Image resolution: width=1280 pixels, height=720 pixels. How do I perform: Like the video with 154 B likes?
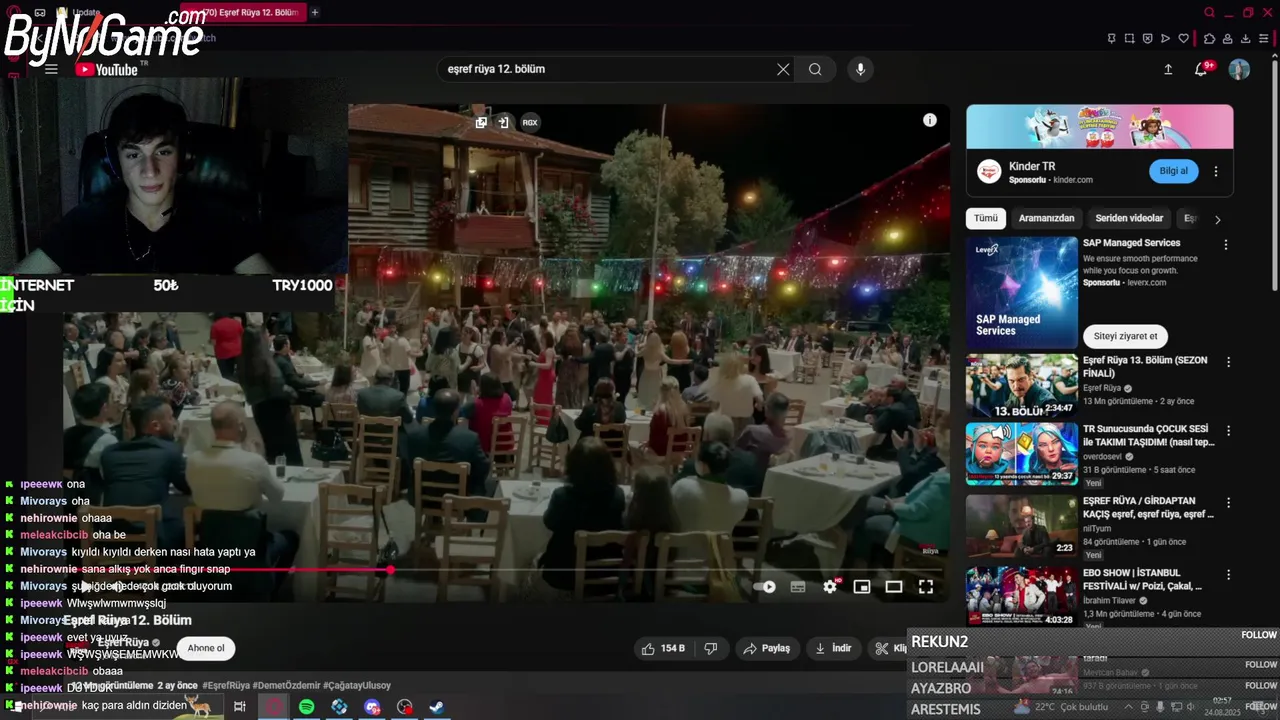tap(664, 648)
